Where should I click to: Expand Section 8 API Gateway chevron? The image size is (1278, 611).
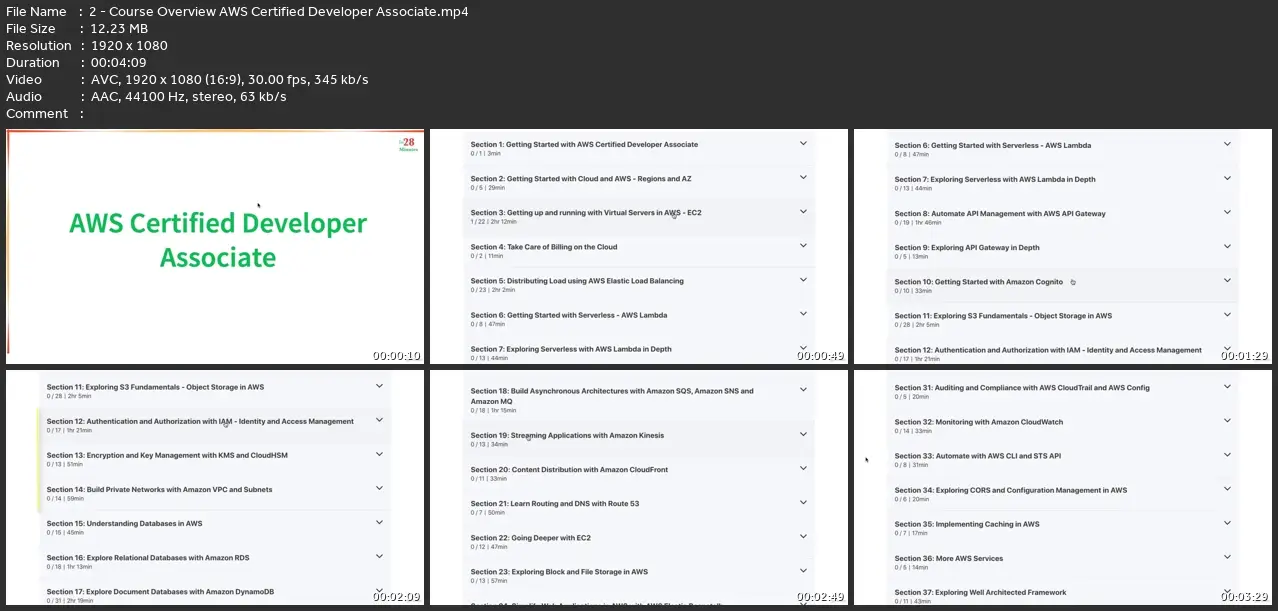pyautogui.click(x=1227, y=213)
